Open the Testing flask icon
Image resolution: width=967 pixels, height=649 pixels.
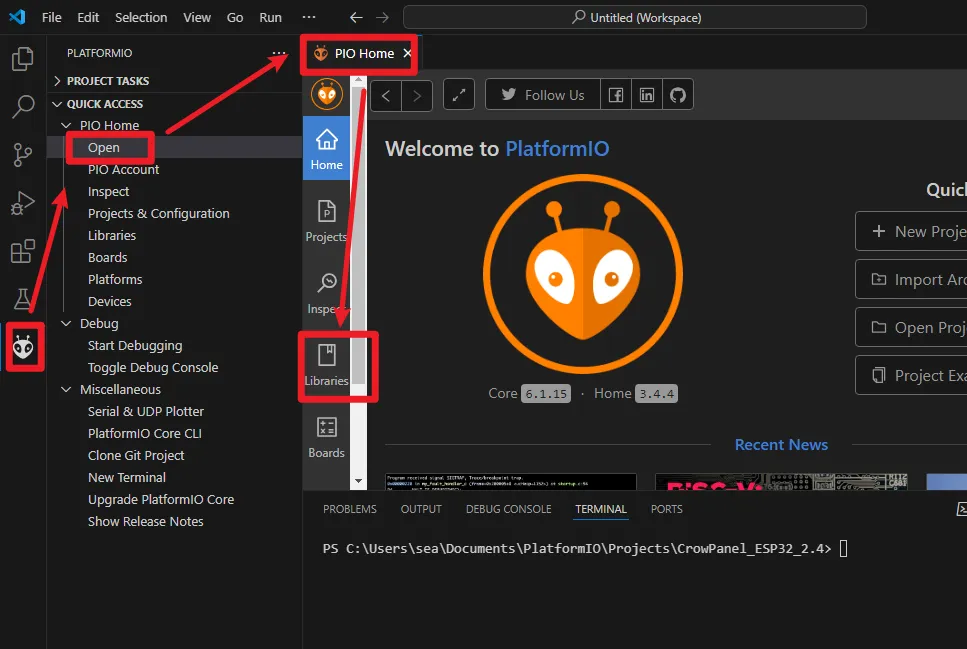22,298
